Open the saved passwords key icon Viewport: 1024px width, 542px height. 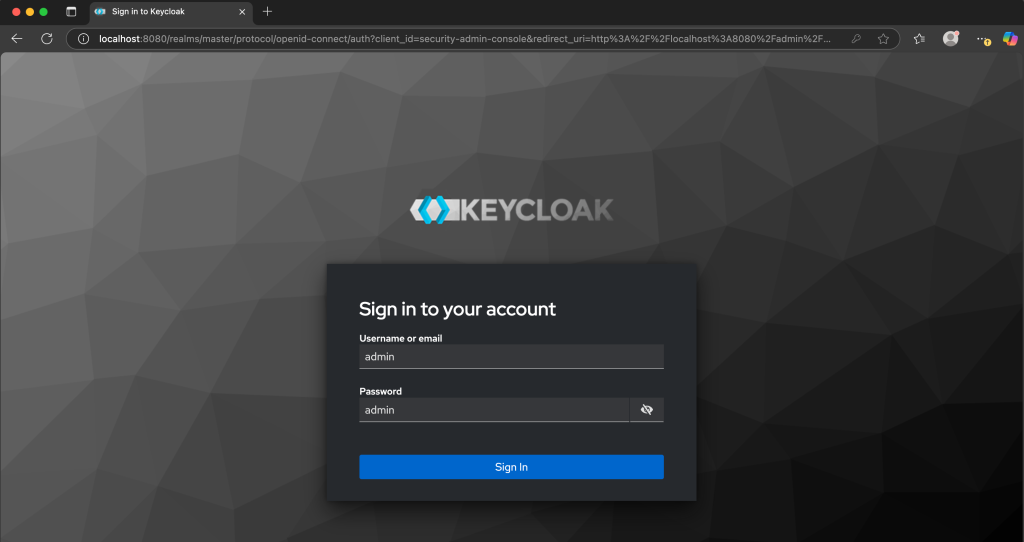(856, 39)
